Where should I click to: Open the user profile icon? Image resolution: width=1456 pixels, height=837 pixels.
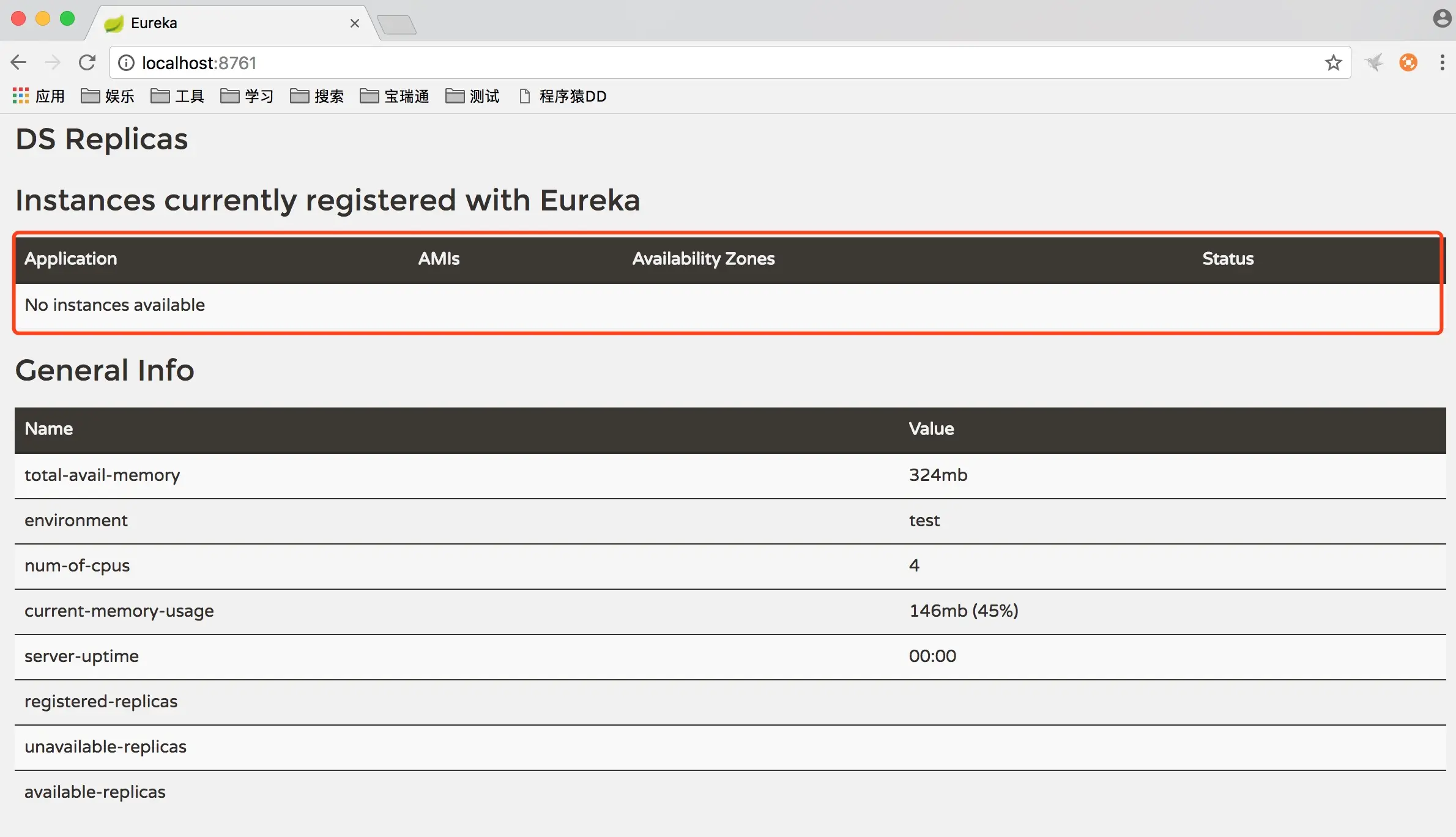click(1441, 19)
